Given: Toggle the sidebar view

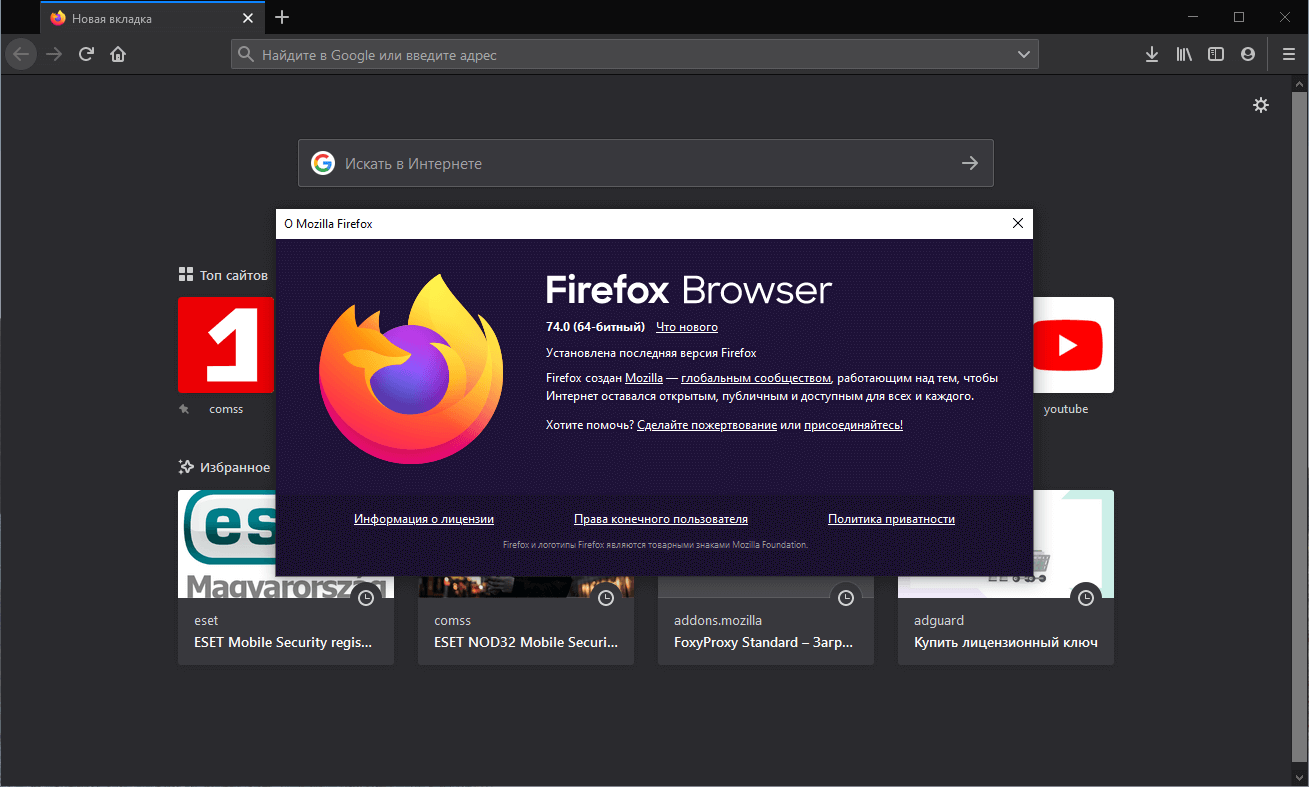Looking at the screenshot, I should tap(1215, 54).
